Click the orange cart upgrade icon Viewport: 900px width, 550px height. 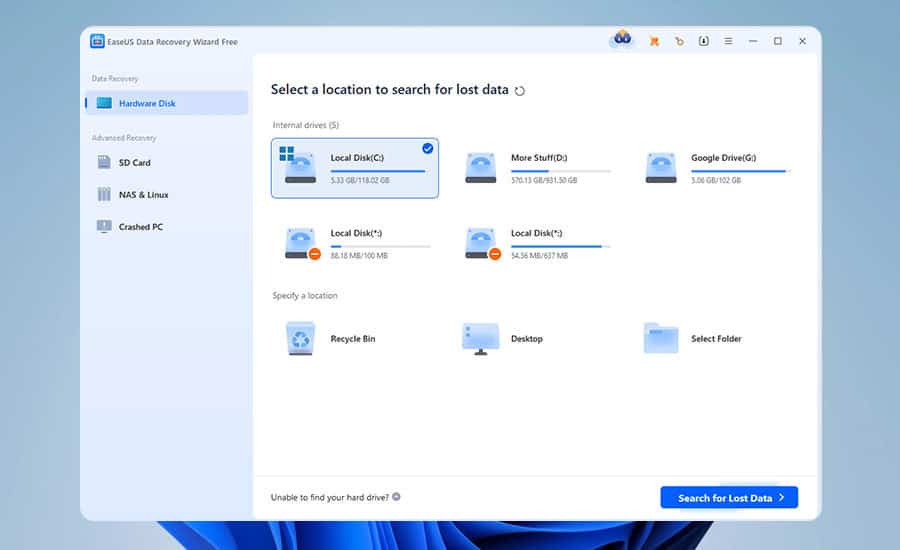coord(654,41)
